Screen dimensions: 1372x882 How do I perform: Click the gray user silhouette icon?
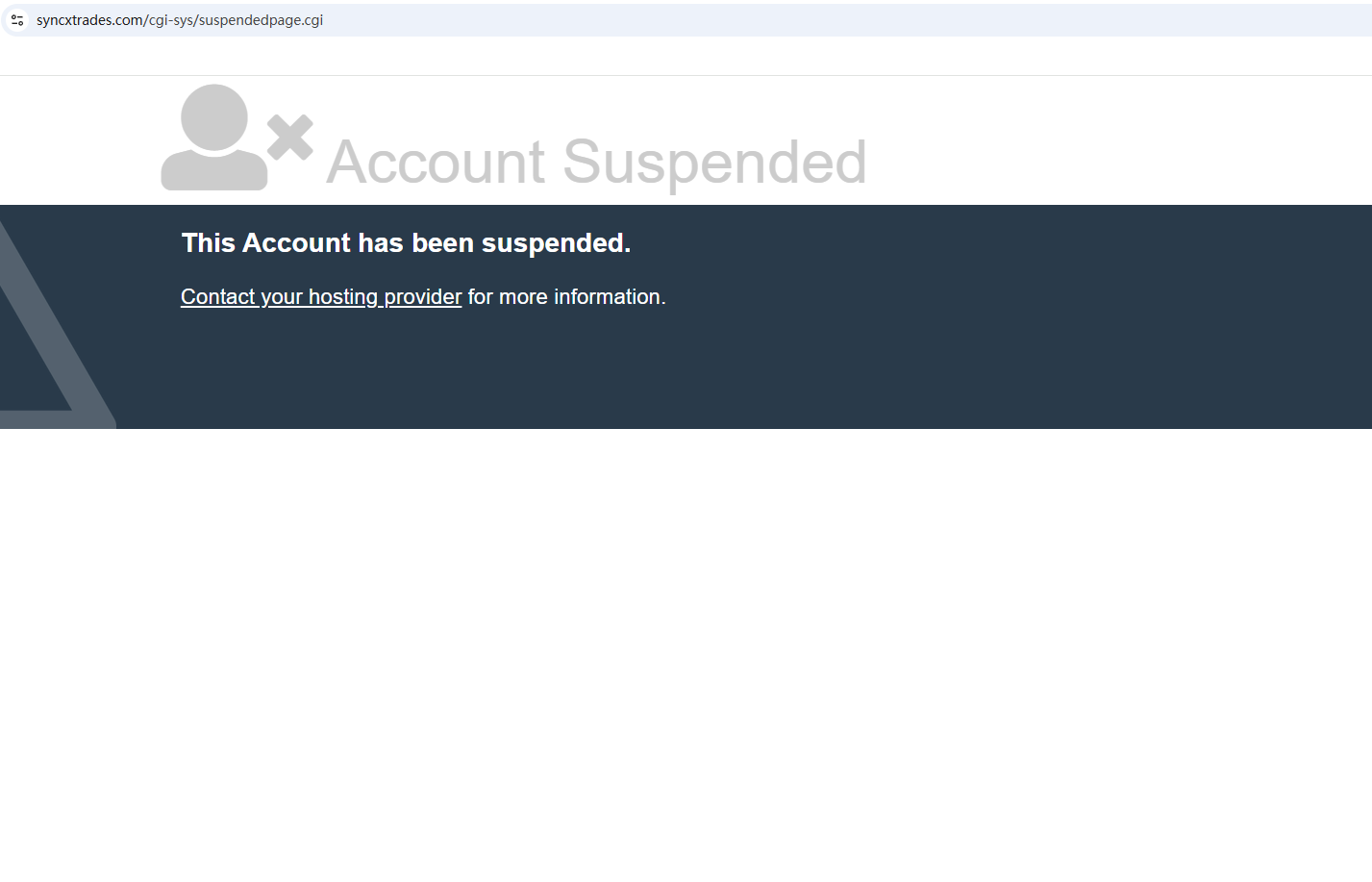(213, 138)
